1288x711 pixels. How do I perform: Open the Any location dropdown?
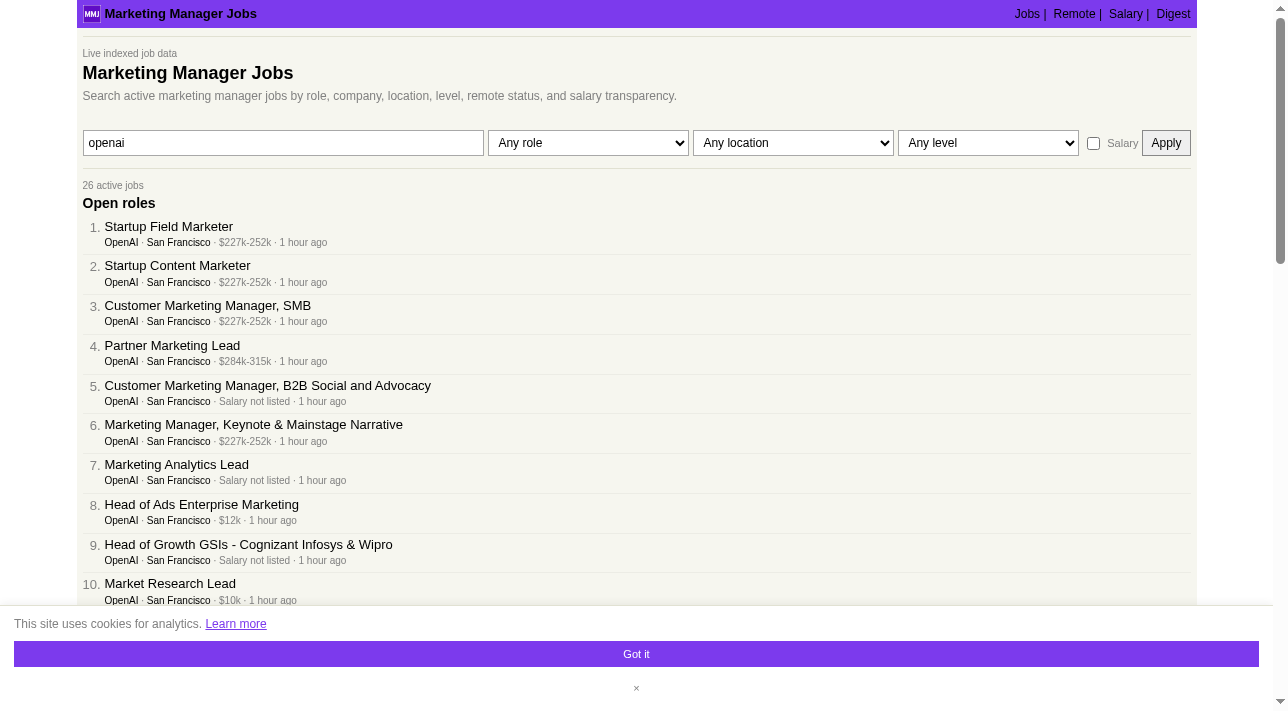[793, 143]
